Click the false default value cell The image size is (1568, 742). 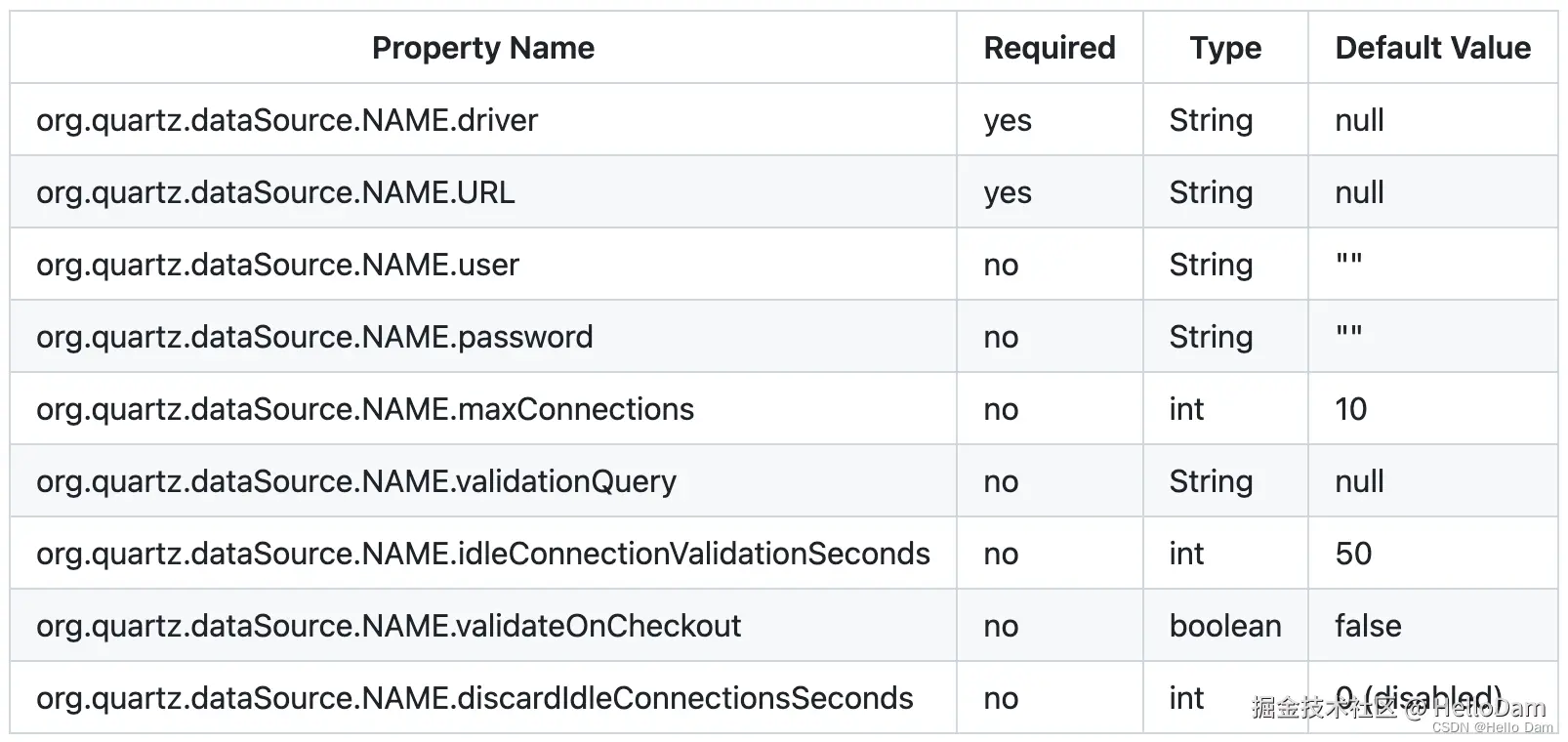pos(1368,626)
